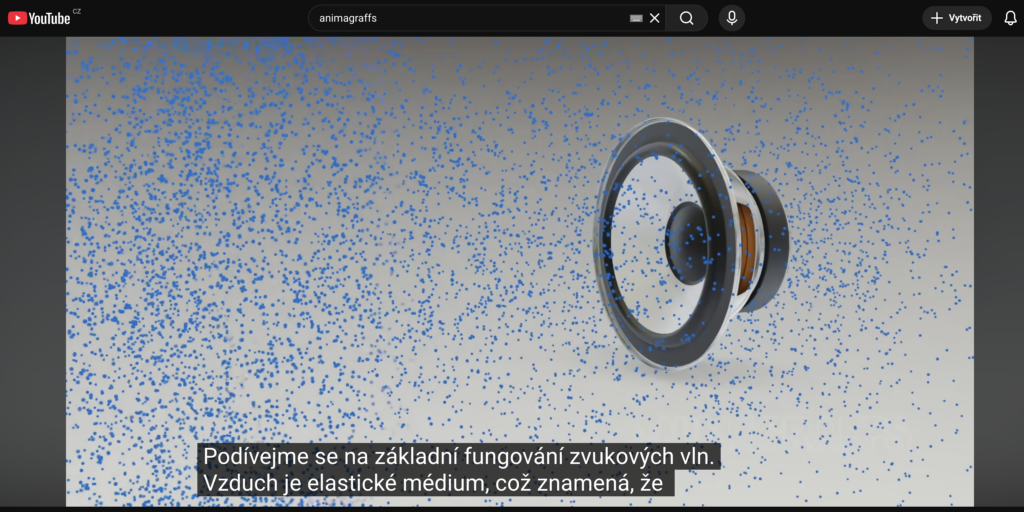The width and height of the screenshot is (1024, 512).
Task: Open notifications with the bell icon
Action: [x=1010, y=18]
